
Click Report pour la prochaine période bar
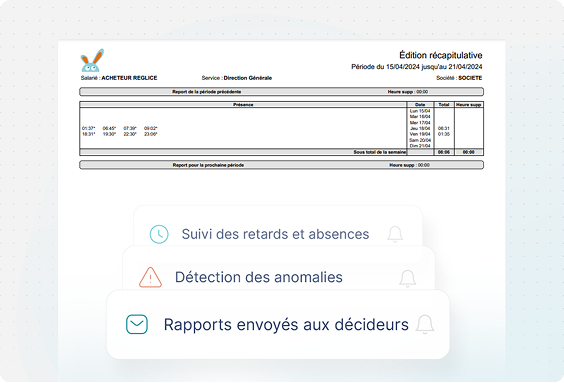281,165
